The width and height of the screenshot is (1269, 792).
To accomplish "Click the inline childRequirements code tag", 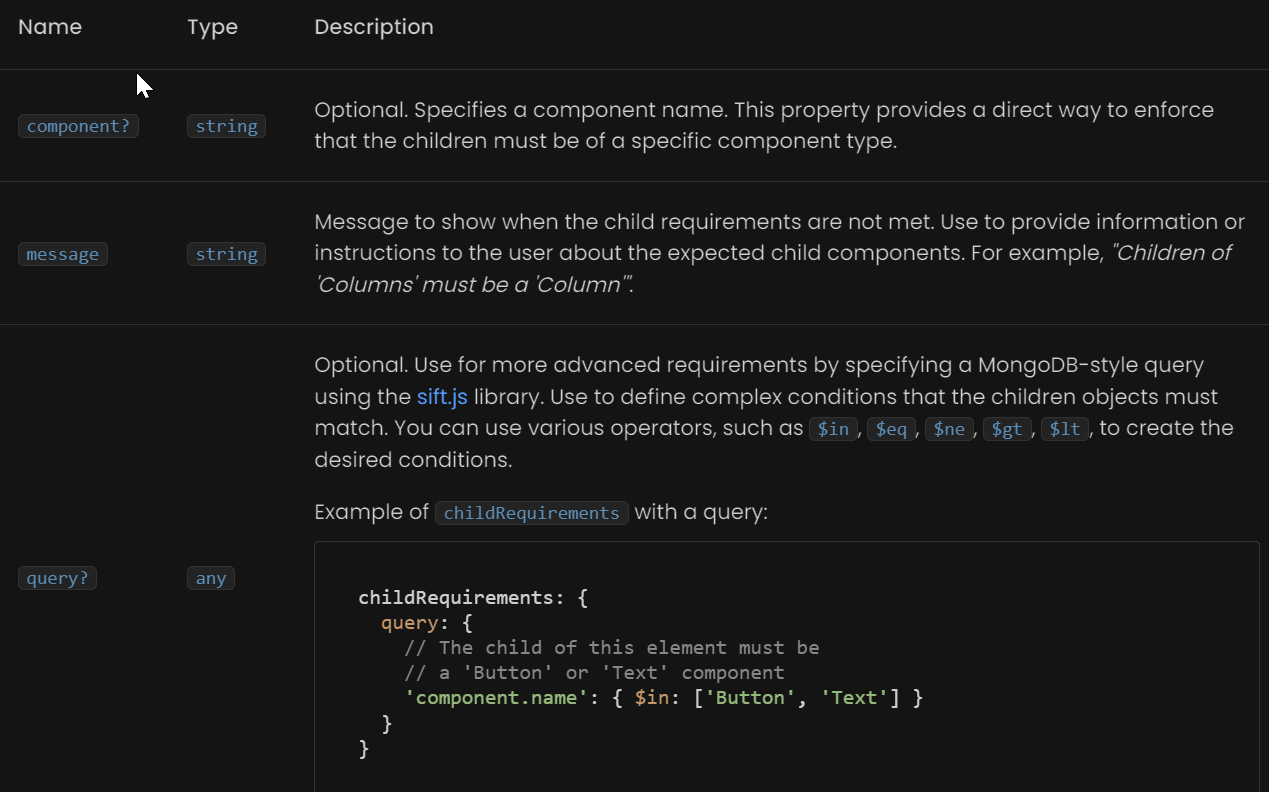I will (x=531, y=513).
